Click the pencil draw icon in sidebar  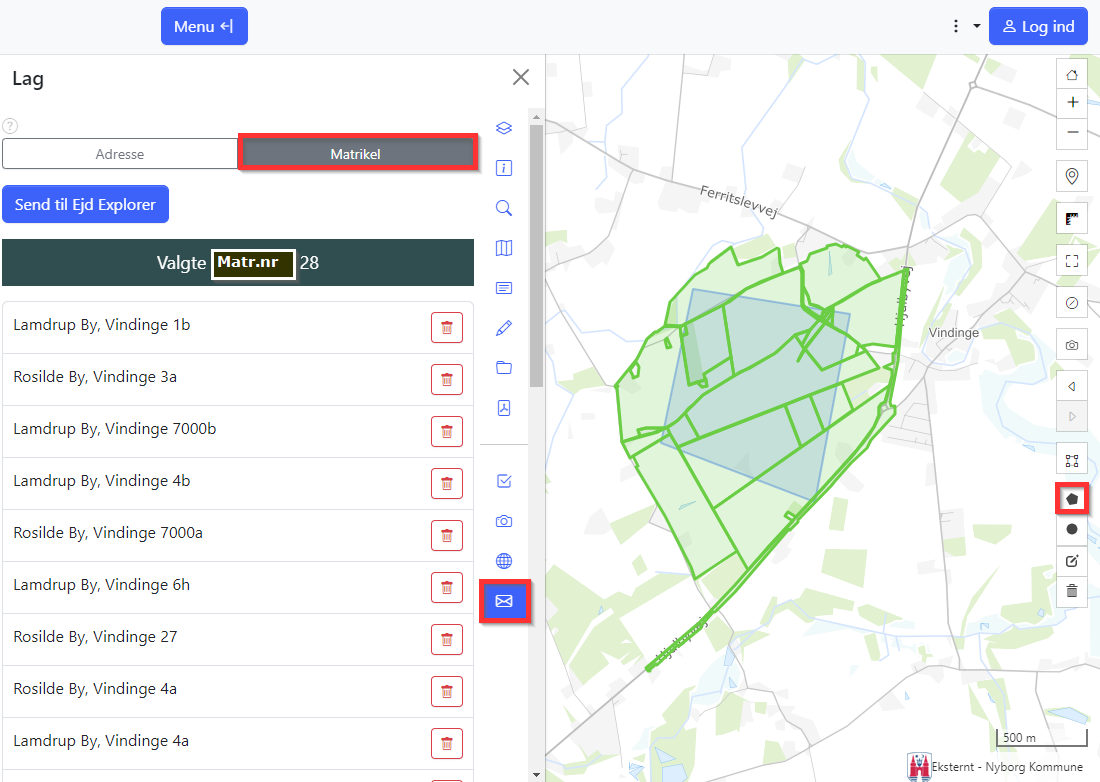point(504,328)
